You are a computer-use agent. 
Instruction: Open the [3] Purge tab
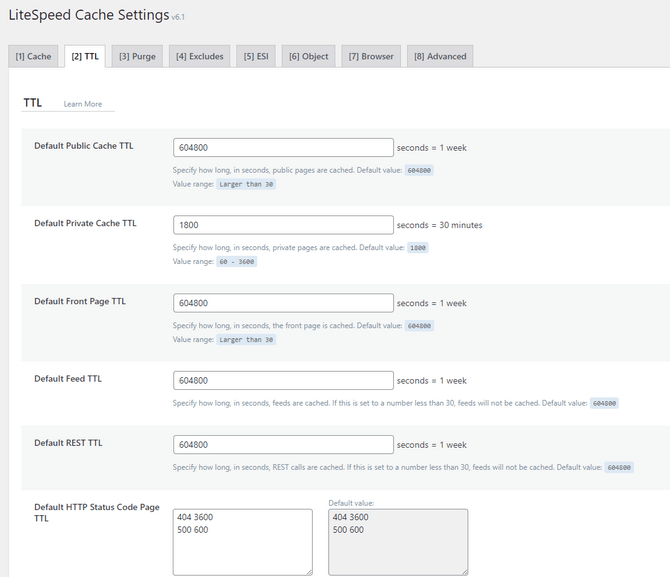point(137,56)
